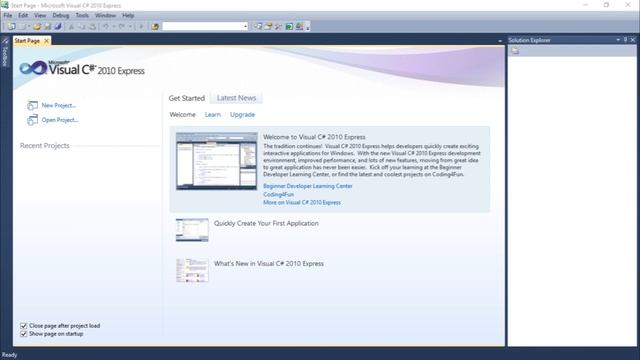Screen dimensions: 640x360
Task: Open the Tools menu
Action: coord(82,16)
